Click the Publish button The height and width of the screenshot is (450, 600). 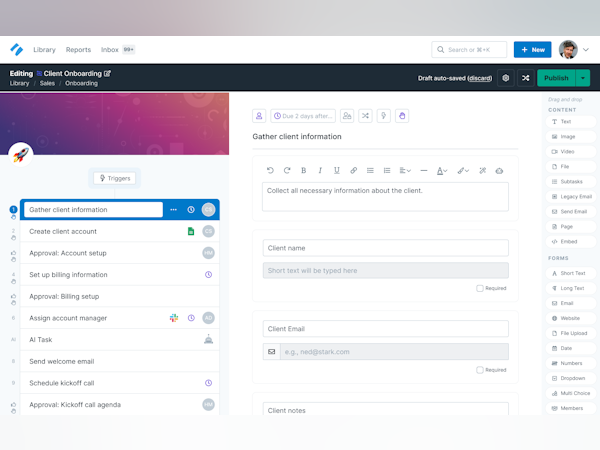[x=556, y=78]
